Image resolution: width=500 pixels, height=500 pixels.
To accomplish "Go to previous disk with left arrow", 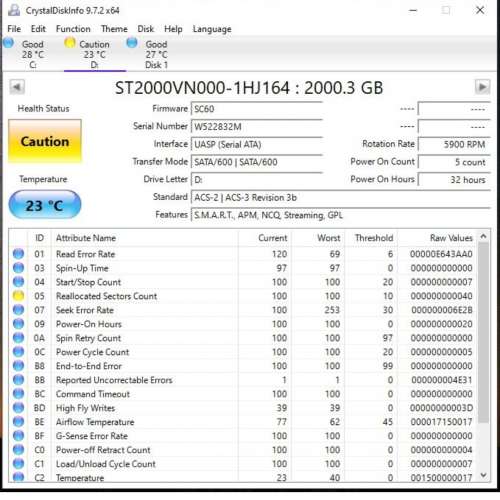I will [x=17, y=87].
